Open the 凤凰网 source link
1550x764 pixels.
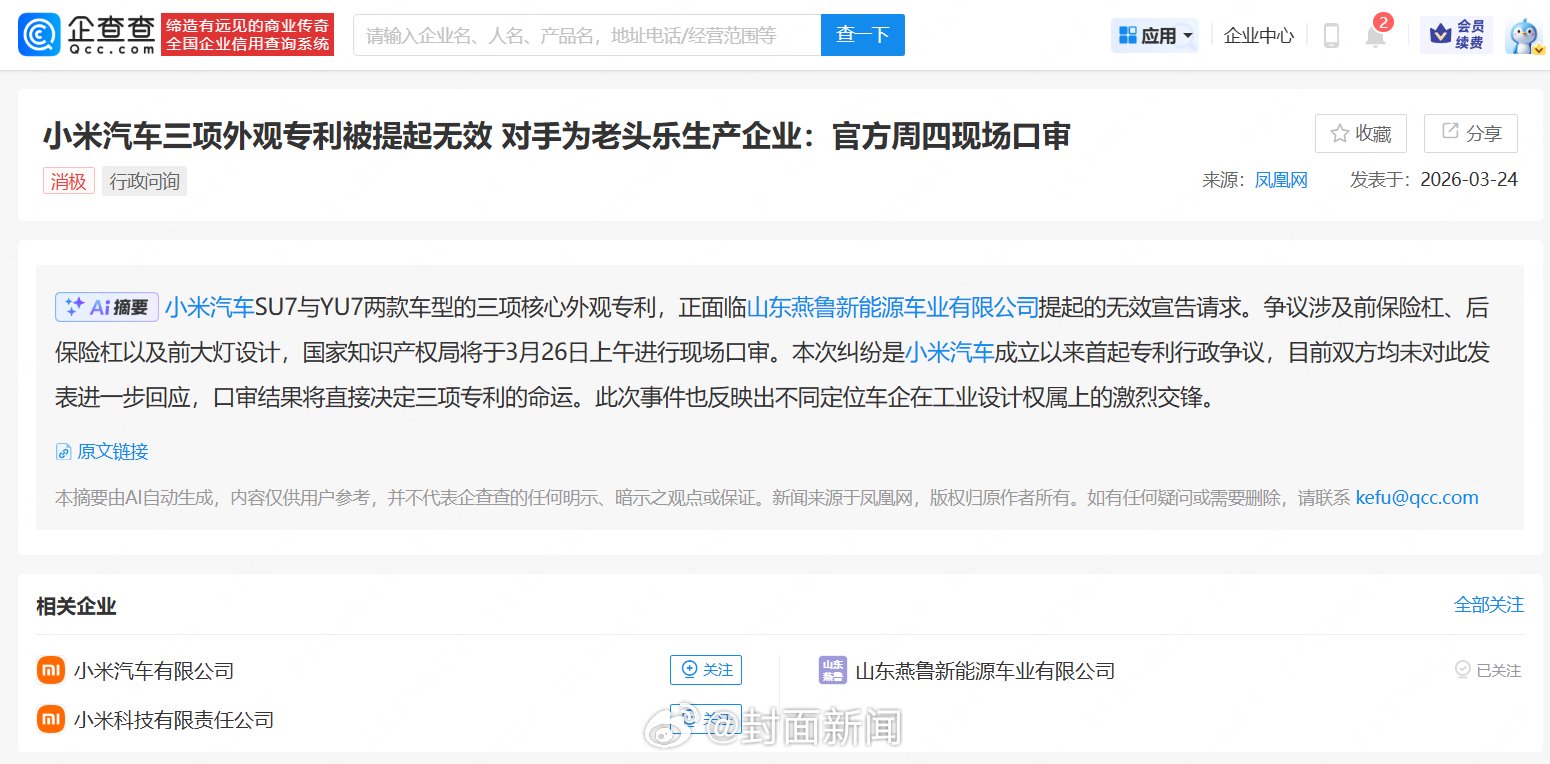[x=1281, y=180]
